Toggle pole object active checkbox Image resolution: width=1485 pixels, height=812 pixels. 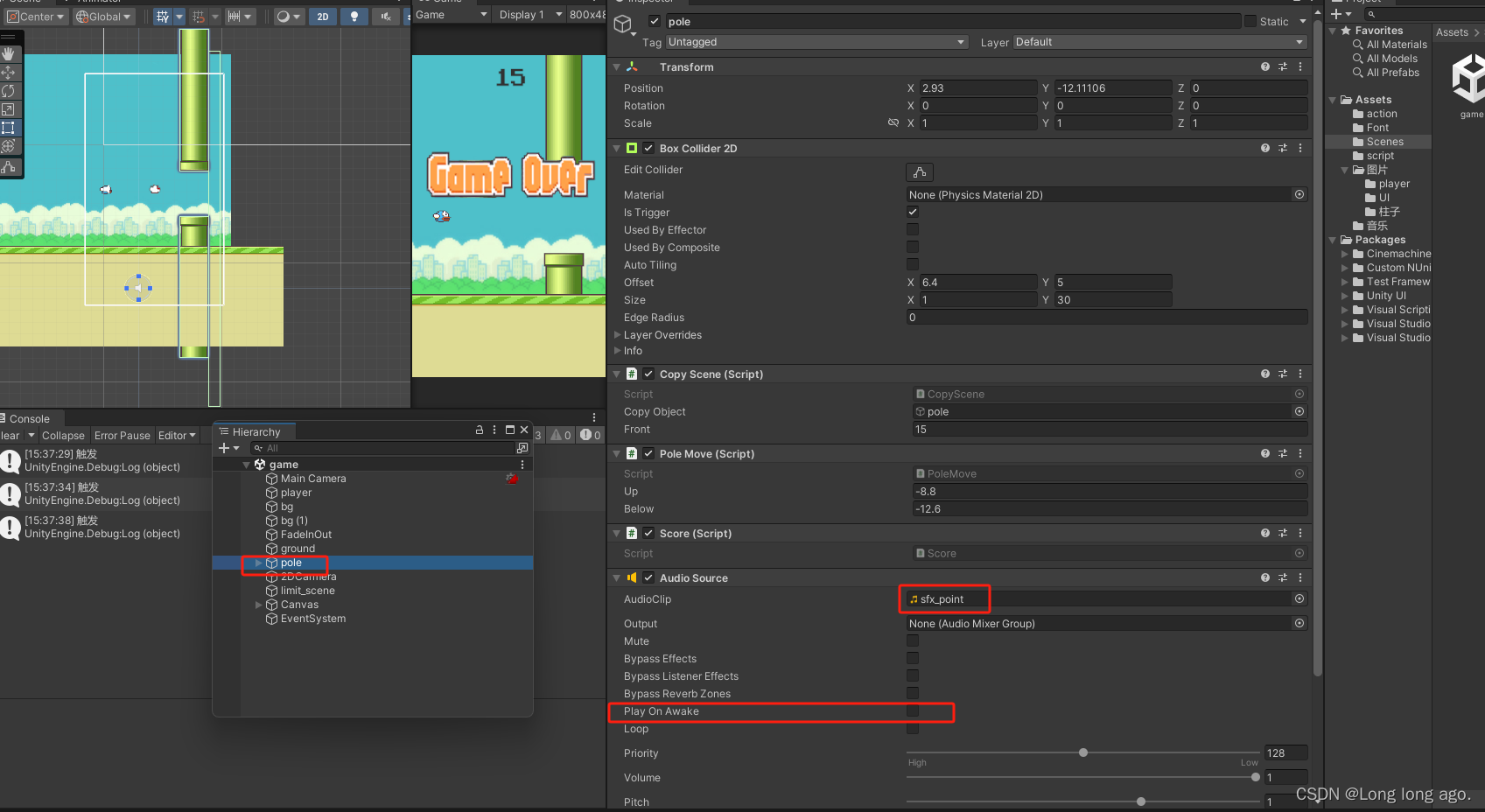coord(655,21)
